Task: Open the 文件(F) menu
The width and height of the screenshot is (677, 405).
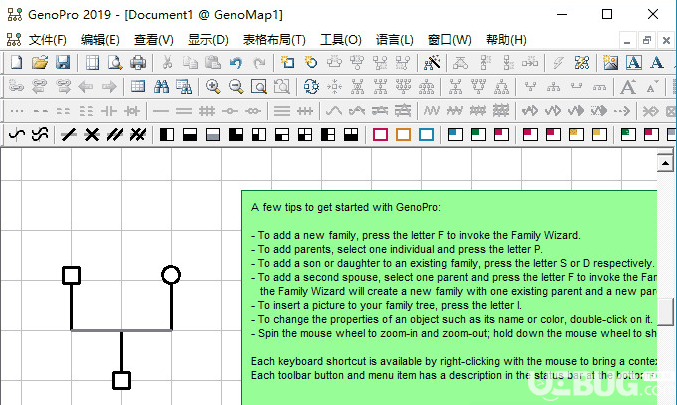Action: tap(47, 40)
